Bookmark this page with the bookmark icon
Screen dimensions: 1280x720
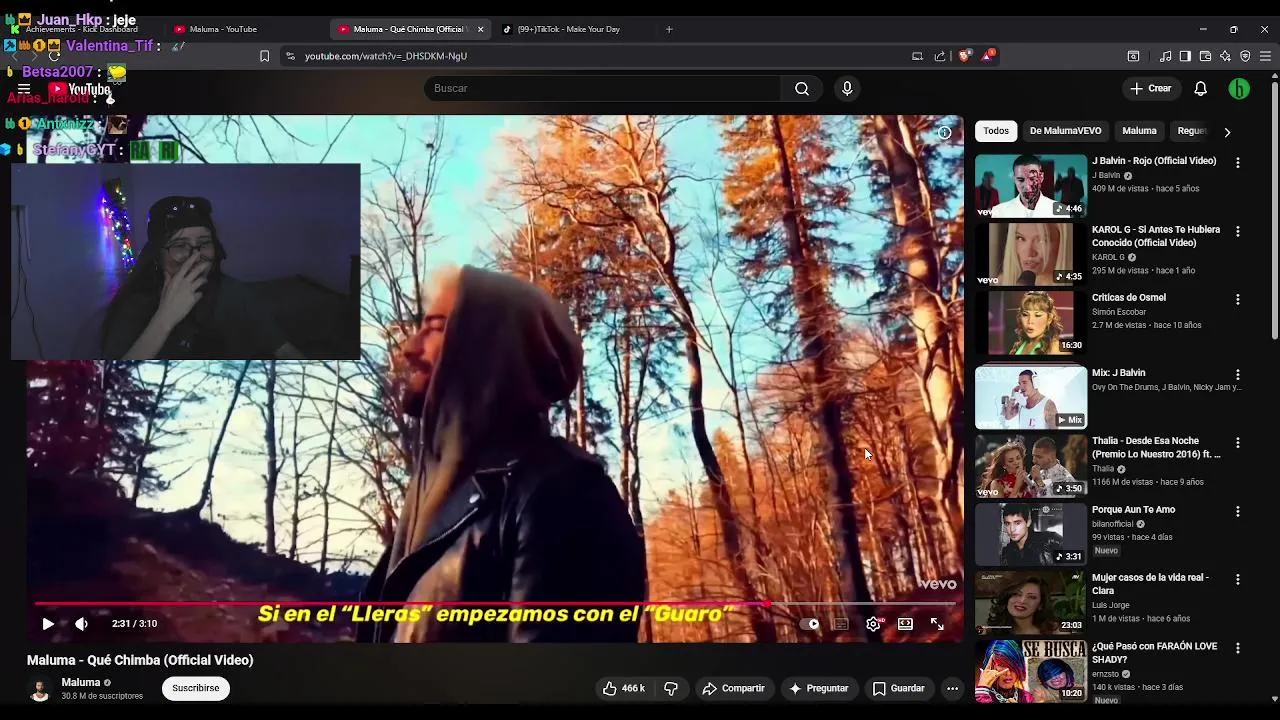(264, 56)
